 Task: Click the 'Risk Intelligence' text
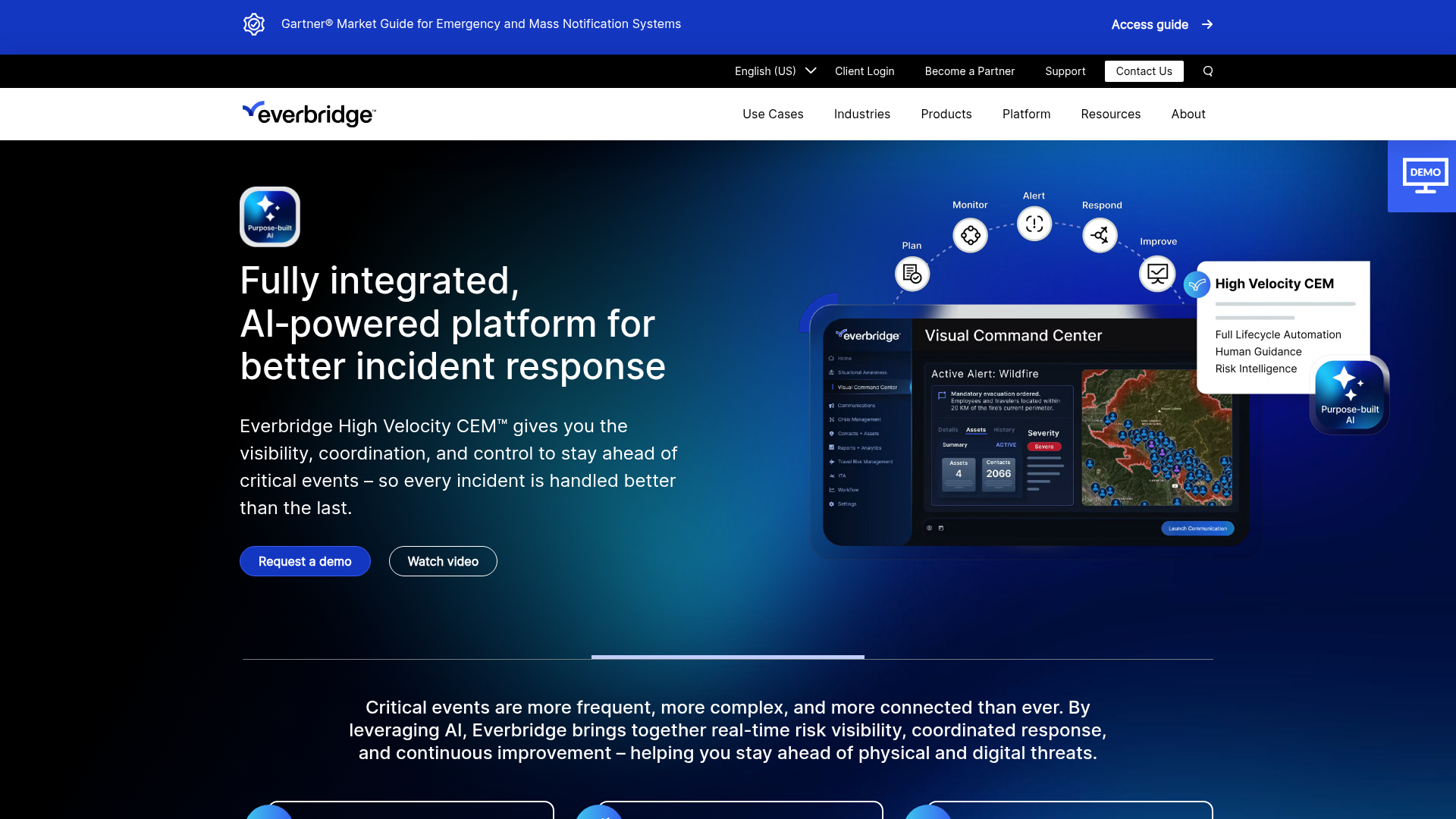pyautogui.click(x=1256, y=369)
